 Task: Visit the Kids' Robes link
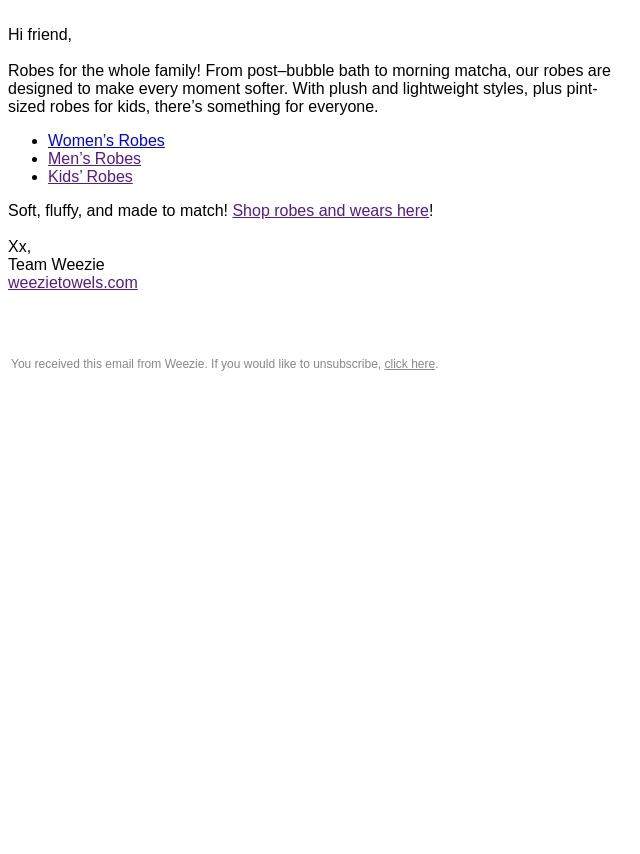pos(90,176)
